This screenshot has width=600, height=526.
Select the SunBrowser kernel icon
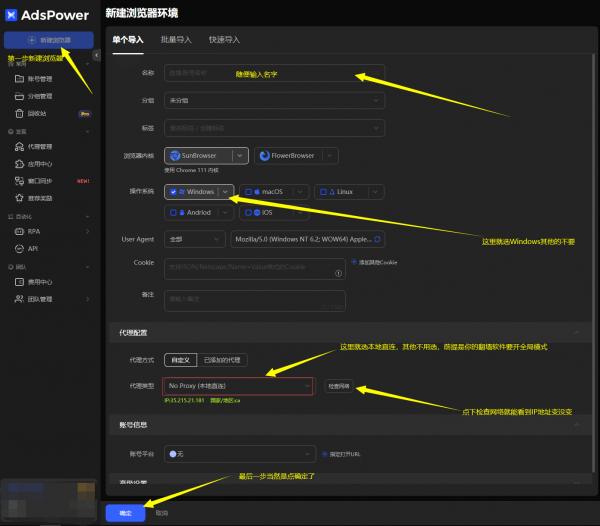coord(174,156)
